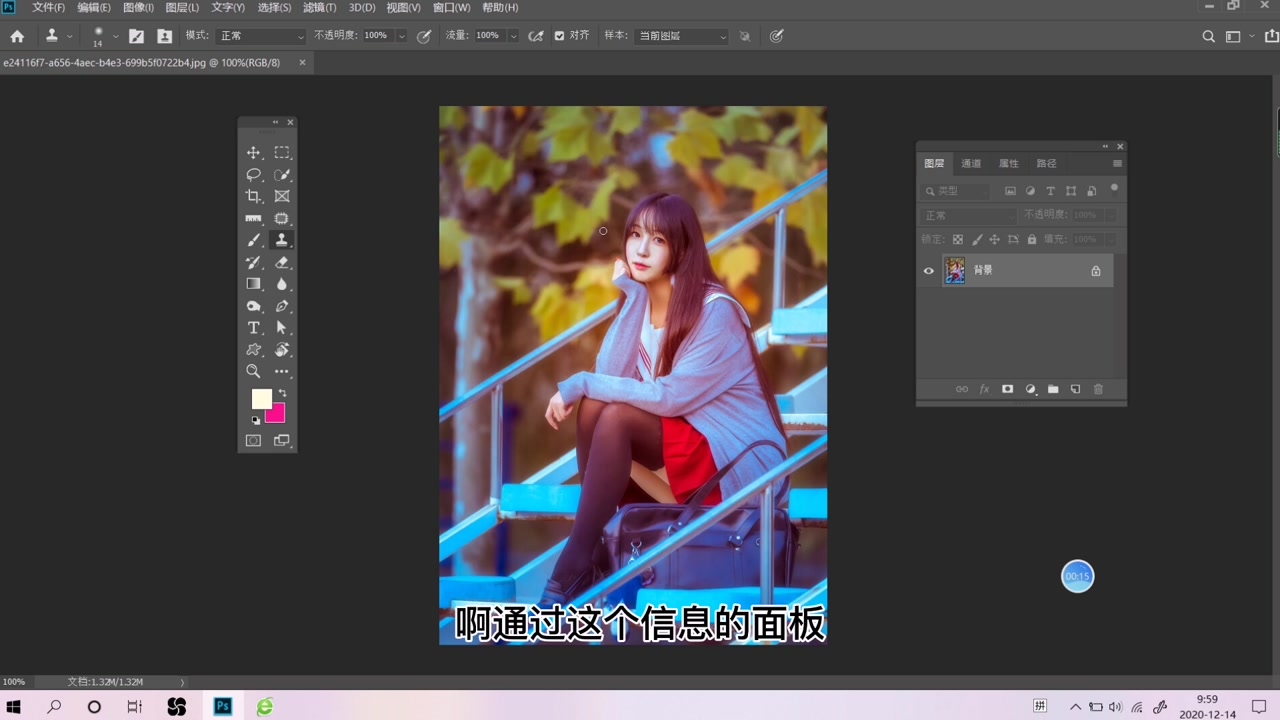The height and width of the screenshot is (720, 1280).
Task: Toggle the 对齐 aligned checkbox
Action: pyautogui.click(x=559, y=36)
